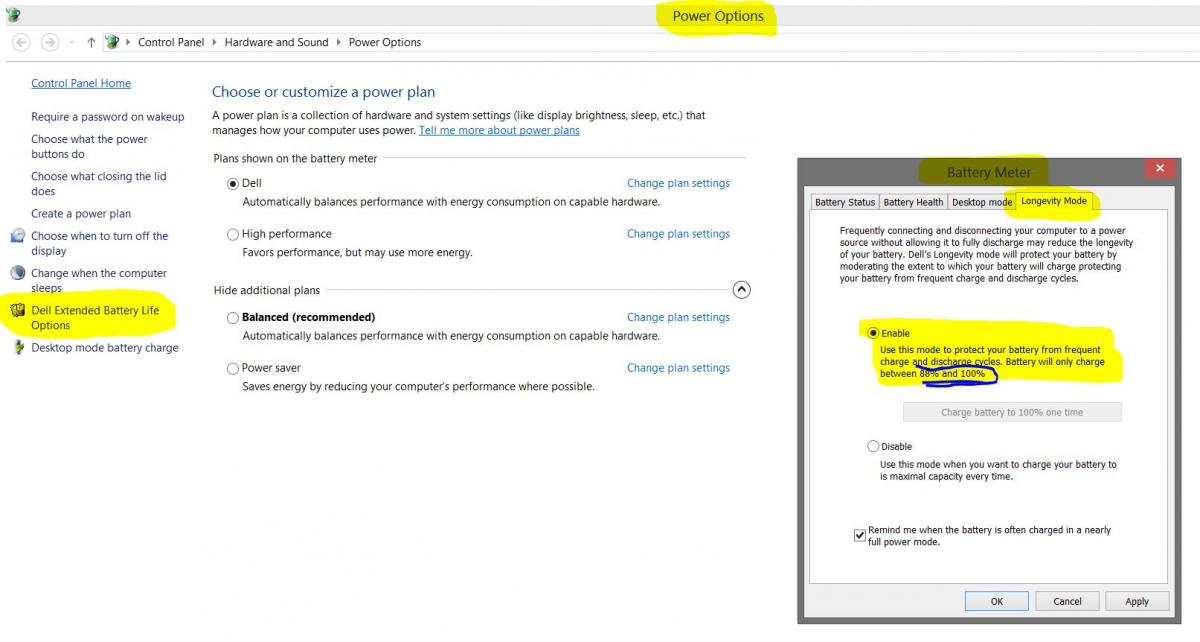The height and width of the screenshot is (642, 1200).
Task: Open Choose what closing the lid does
Action: [x=99, y=184]
